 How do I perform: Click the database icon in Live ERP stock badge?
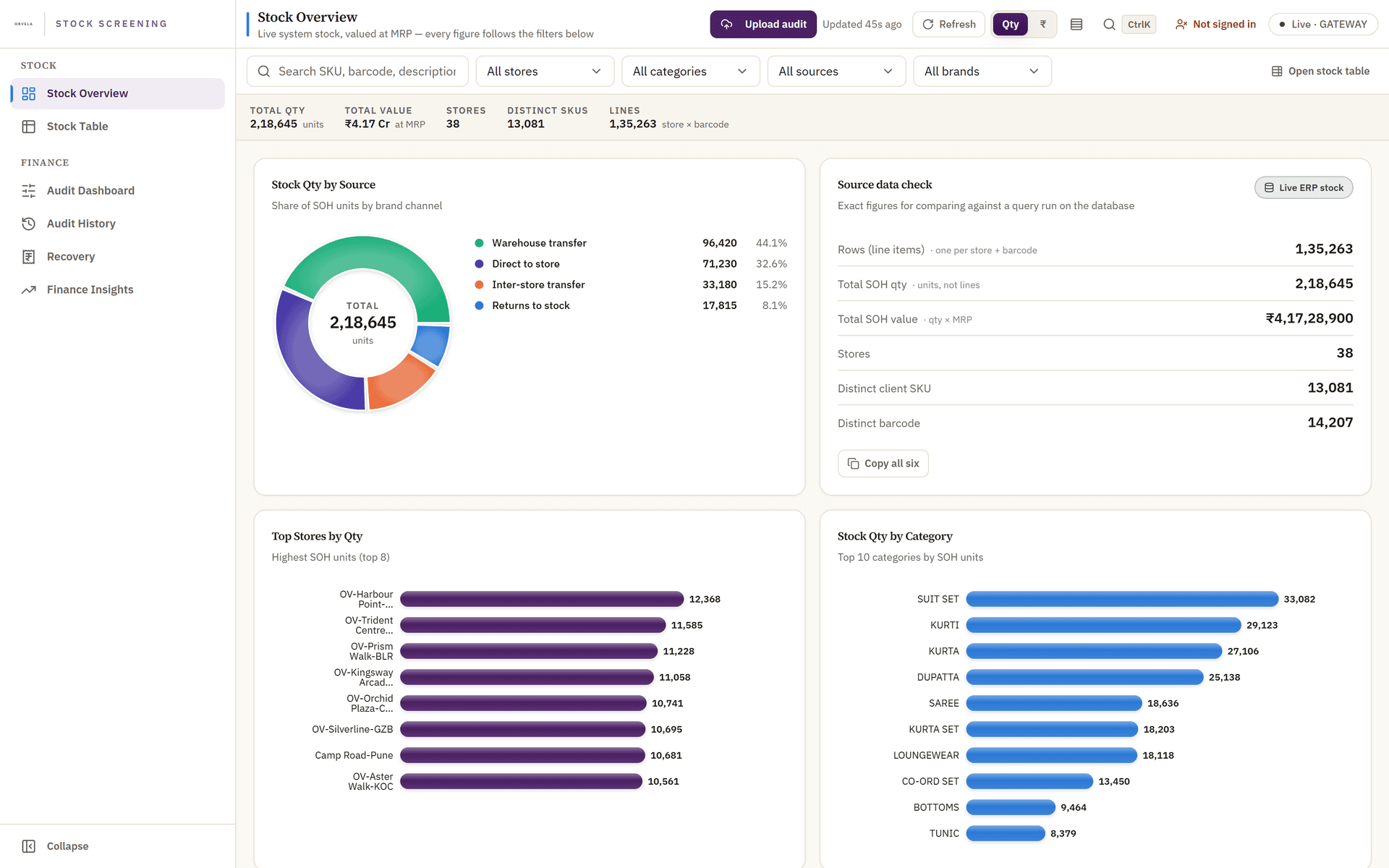[1269, 187]
